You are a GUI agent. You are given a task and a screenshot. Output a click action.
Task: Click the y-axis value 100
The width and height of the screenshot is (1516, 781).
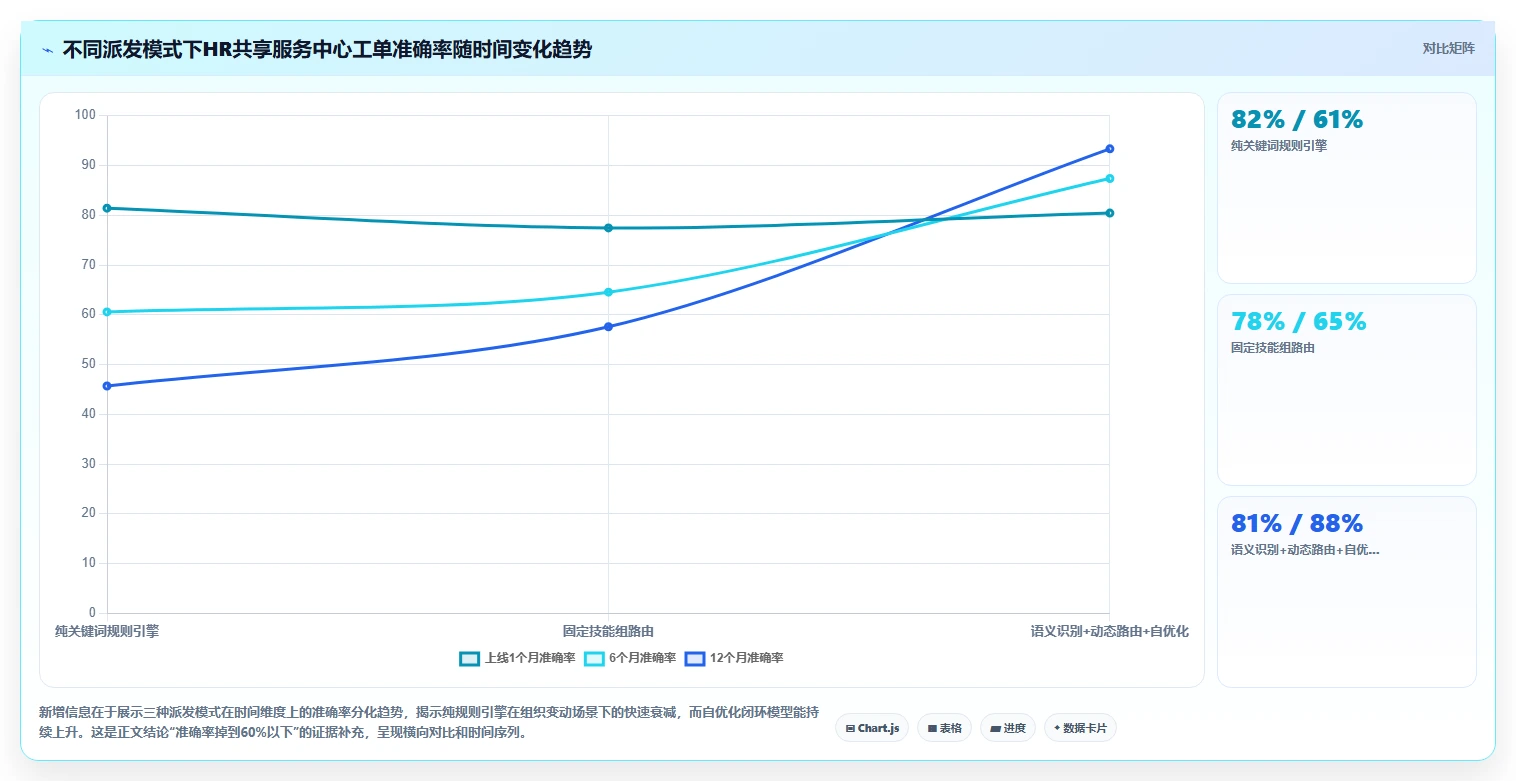point(85,115)
